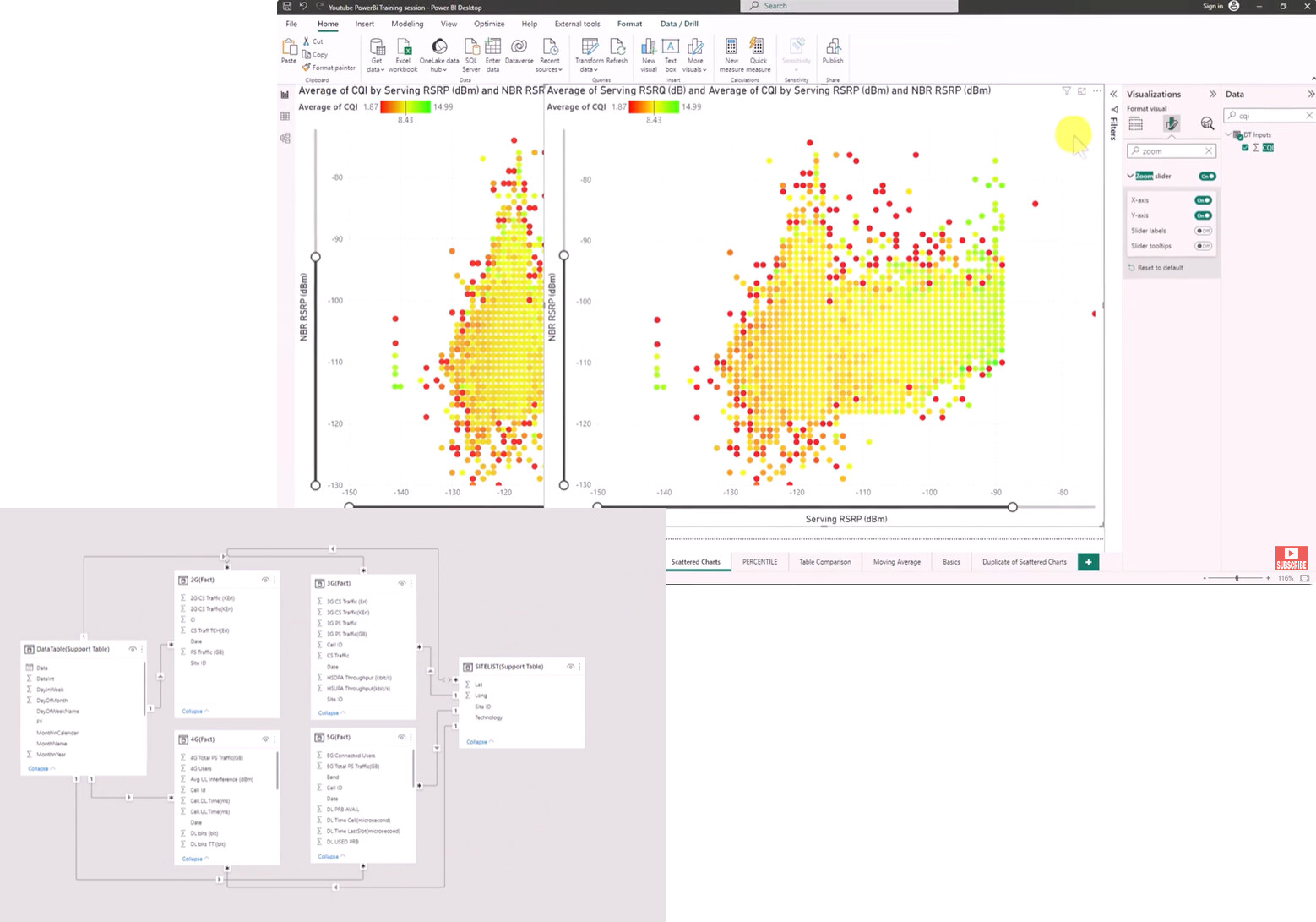Switch to the Insert ribbon tab
Image resolution: width=1316 pixels, height=922 pixels.
365,24
